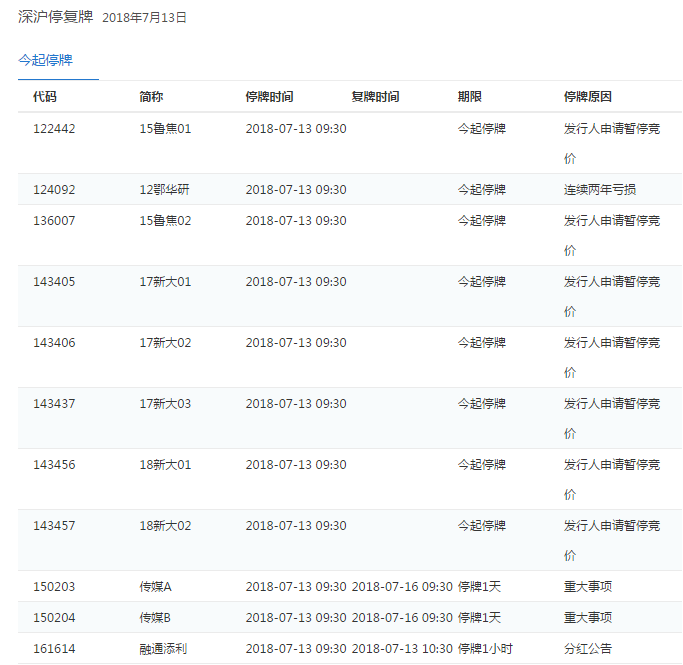Open stock code 122442
Screen dimensions: 683x665
(54, 128)
